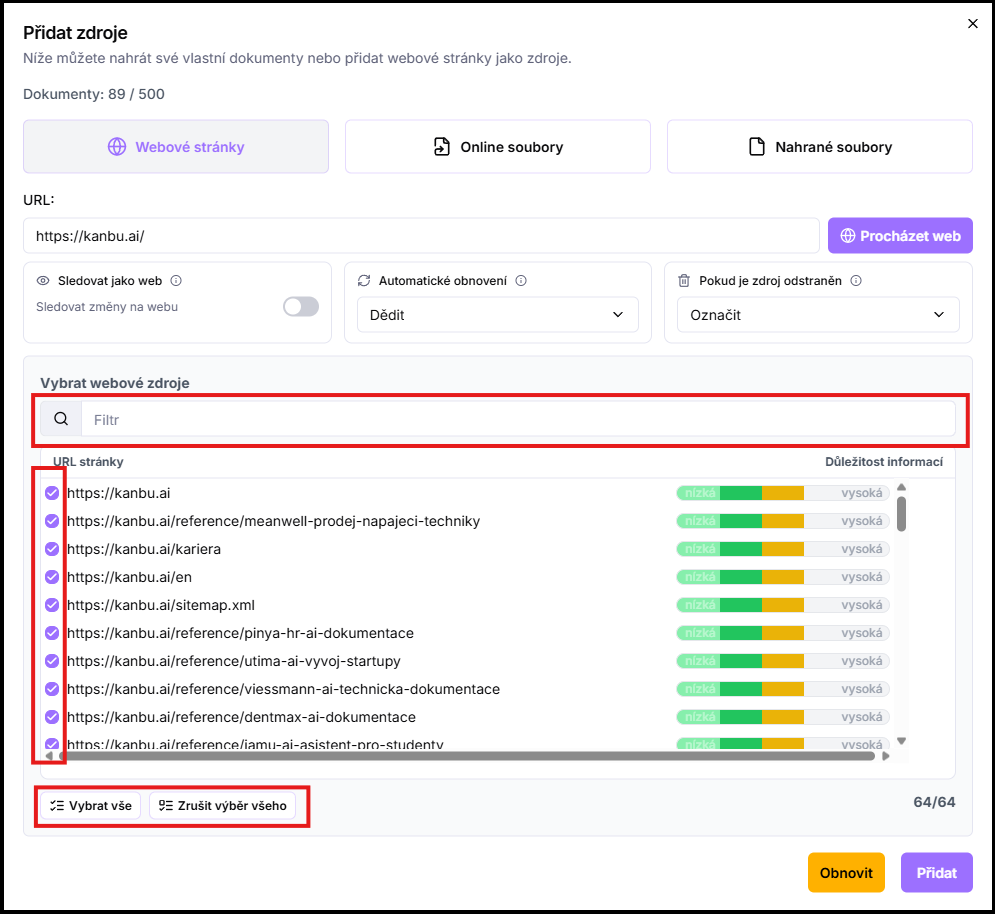The width and height of the screenshot is (995, 914).
Task: Click info icon beside Automatické obnovení
Action: click(521, 281)
